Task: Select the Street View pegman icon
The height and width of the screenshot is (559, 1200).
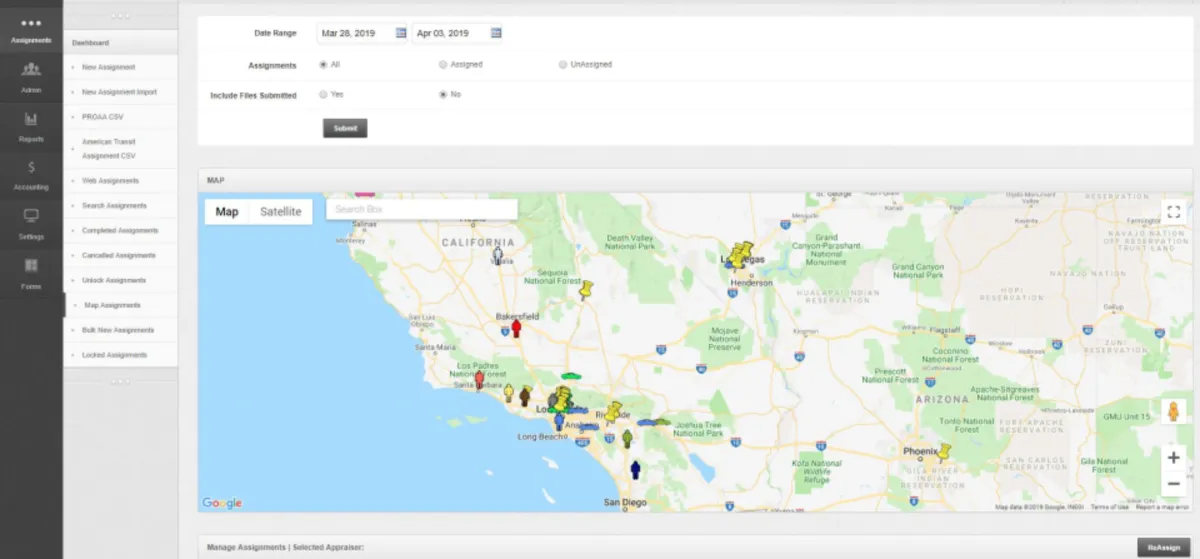Action: (1174, 412)
